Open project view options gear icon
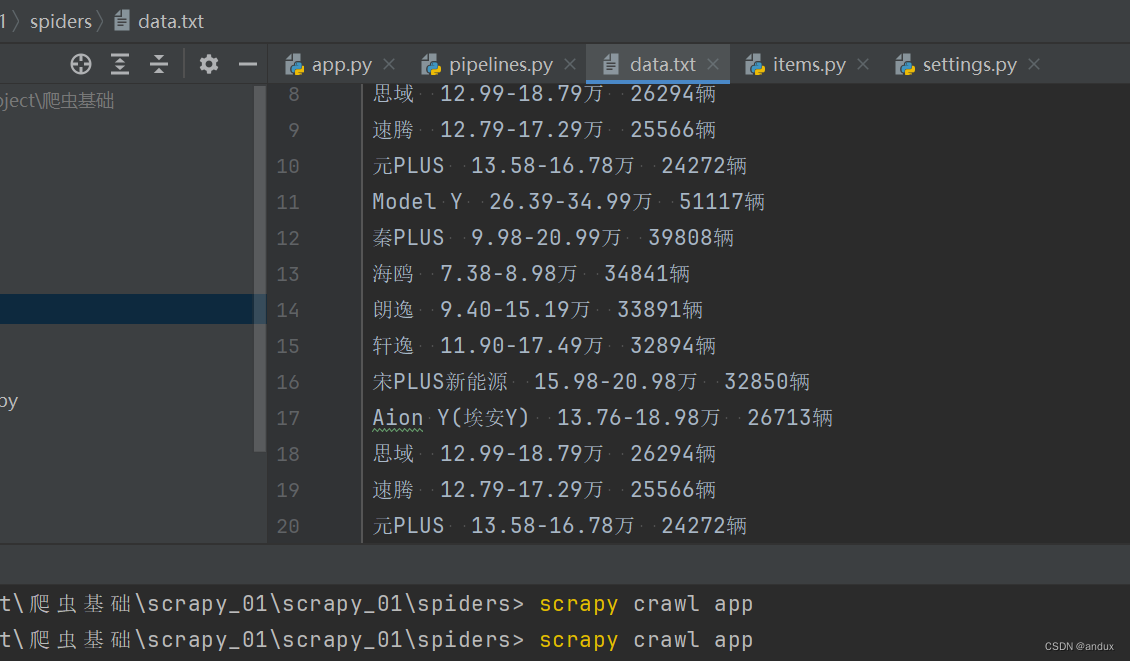Viewport: 1130px width, 661px height. point(209,64)
